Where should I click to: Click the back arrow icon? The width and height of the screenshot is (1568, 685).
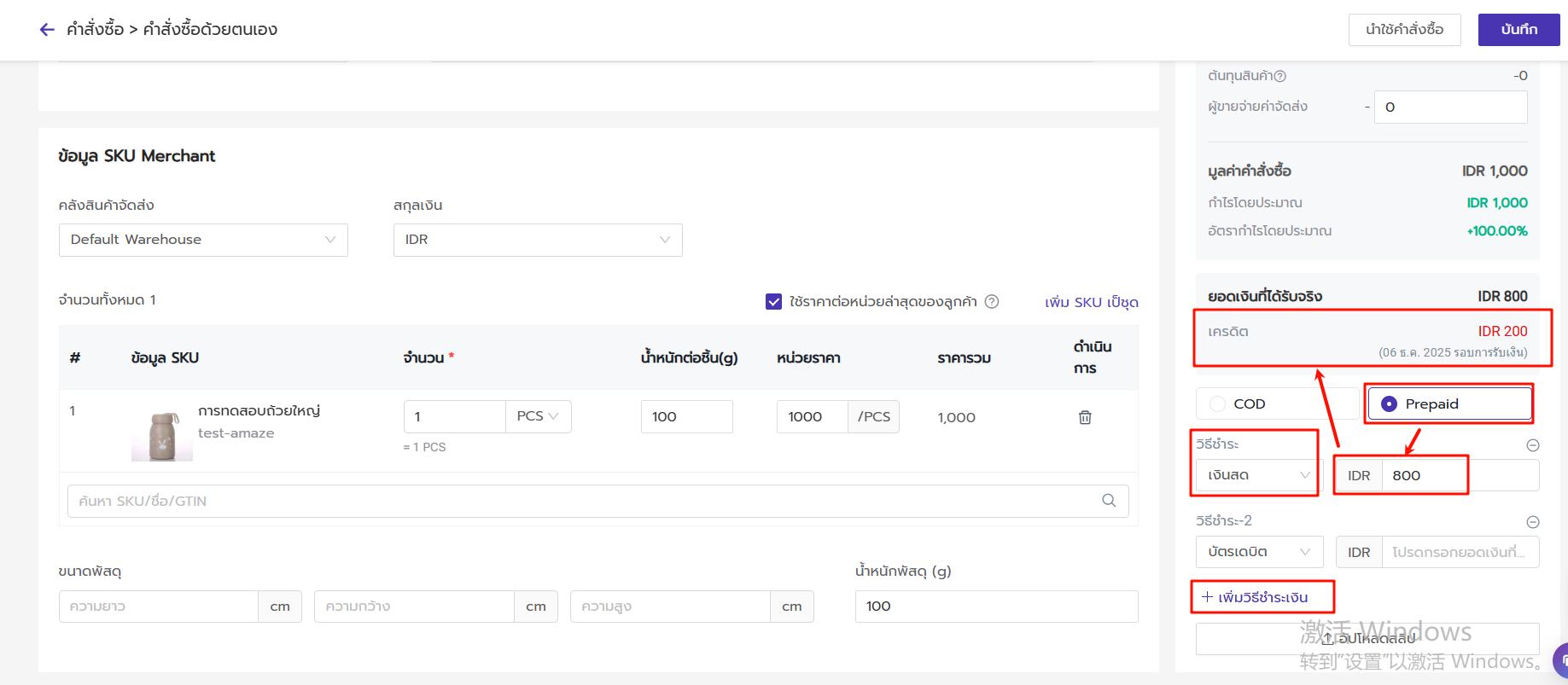tap(47, 30)
